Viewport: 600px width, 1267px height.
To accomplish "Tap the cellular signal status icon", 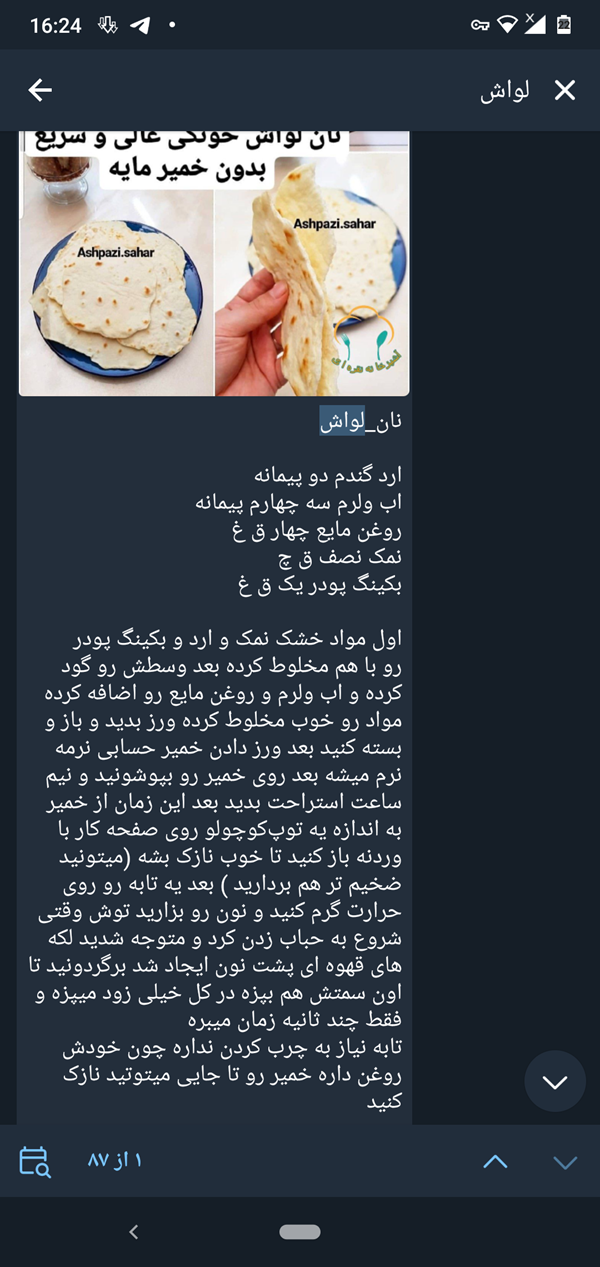I will pos(536,26).
